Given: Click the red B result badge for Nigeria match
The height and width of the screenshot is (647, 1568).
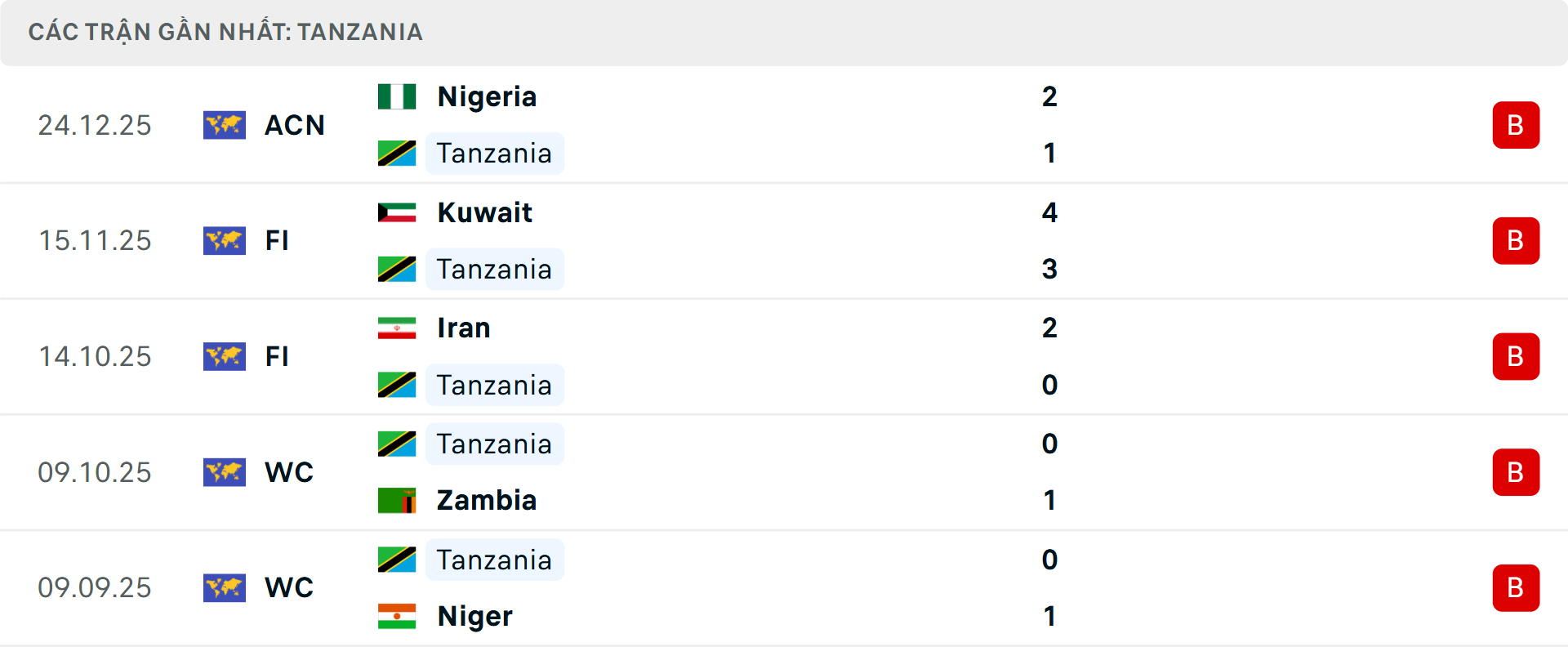Looking at the screenshot, I should [x=1517, y=125].
